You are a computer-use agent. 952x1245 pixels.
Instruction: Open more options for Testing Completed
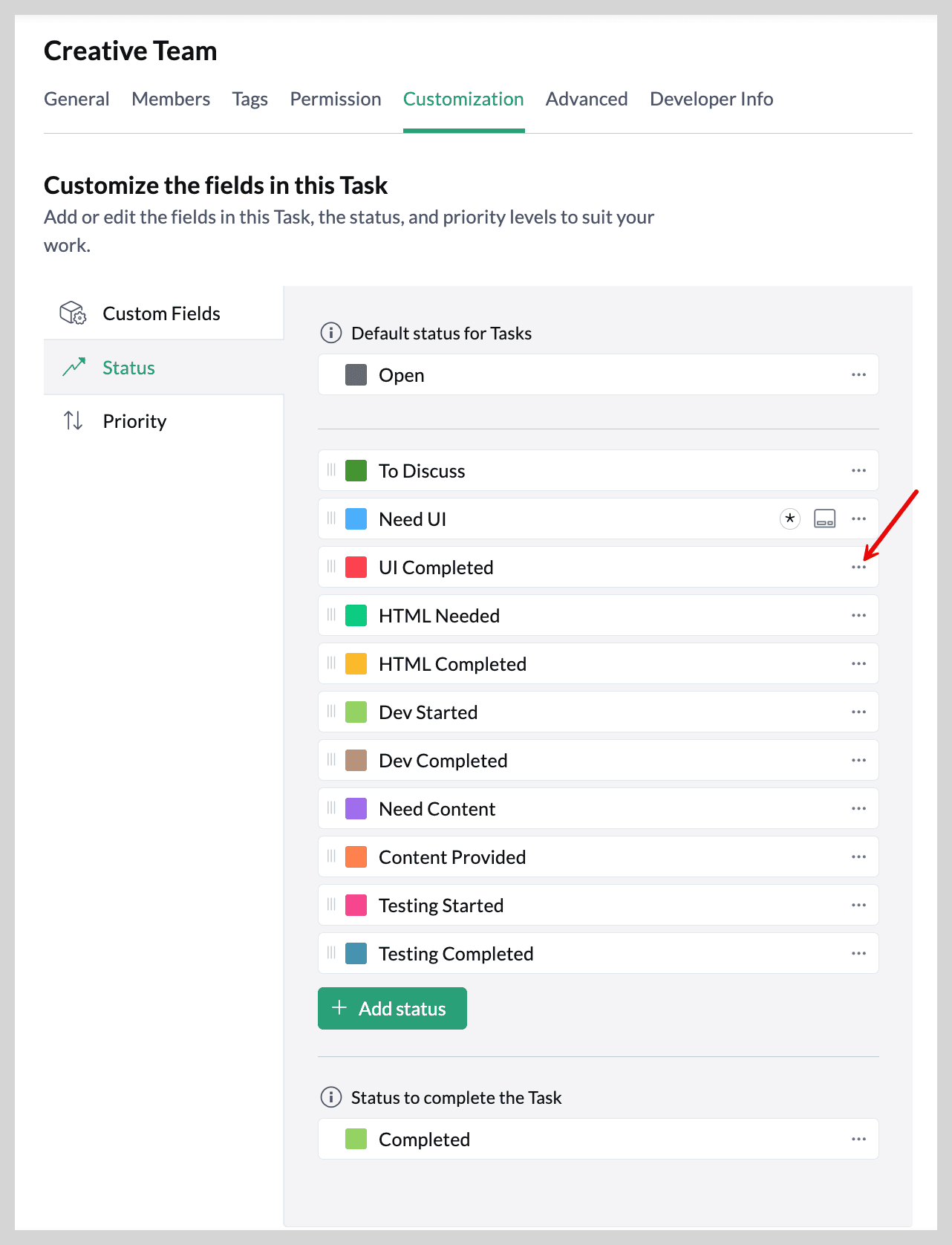coord(859,953)
